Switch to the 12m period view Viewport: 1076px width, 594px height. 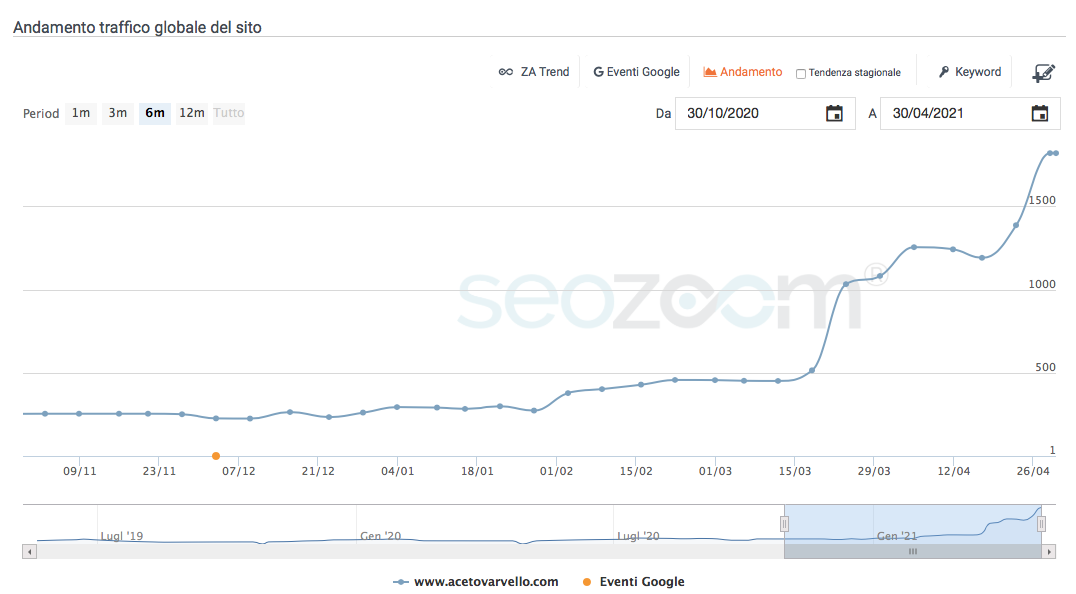click(x=192, y=113)
